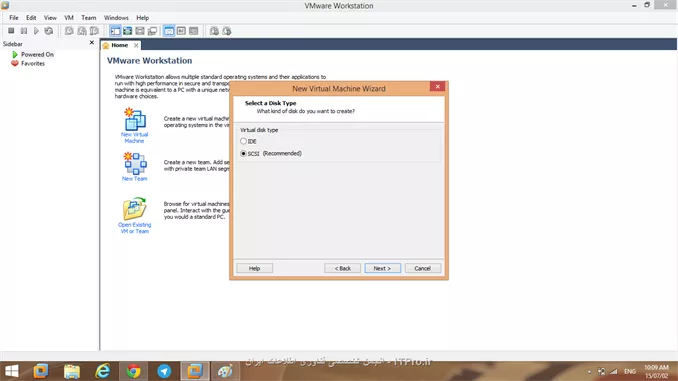Click the taskbar clock showing 10:09 AM

[656, 371]
